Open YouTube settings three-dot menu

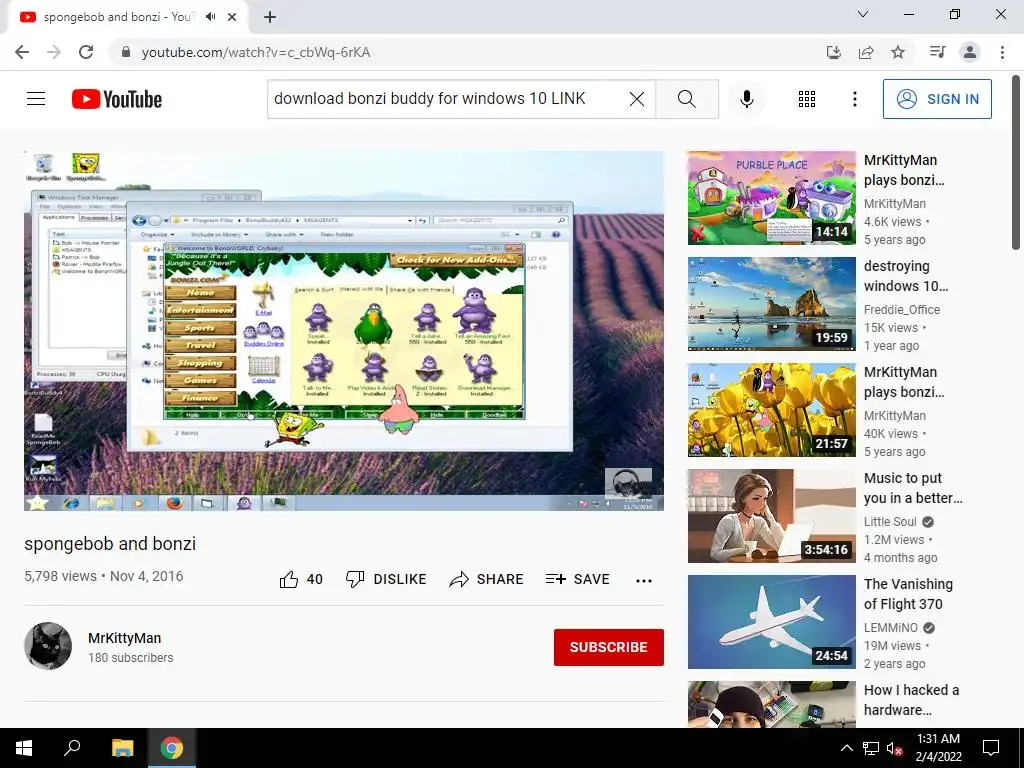[x=855, y=99]
